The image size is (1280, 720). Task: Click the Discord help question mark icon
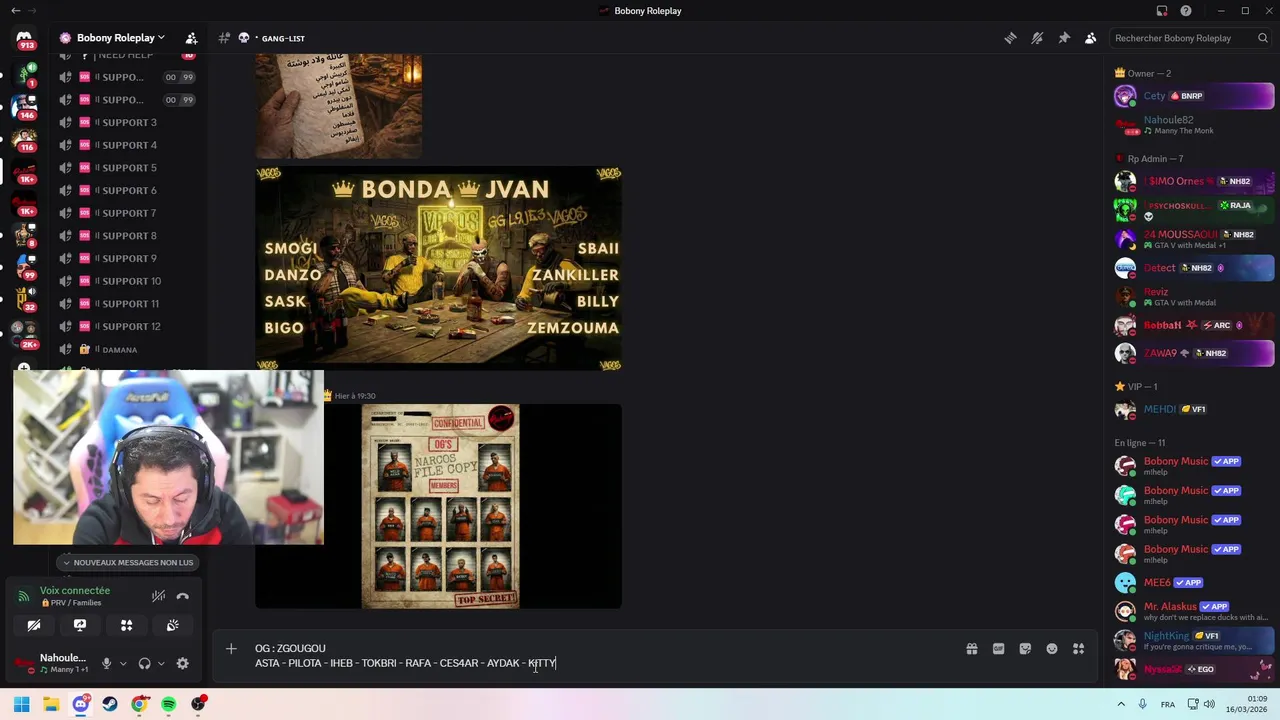(1186, 11)
